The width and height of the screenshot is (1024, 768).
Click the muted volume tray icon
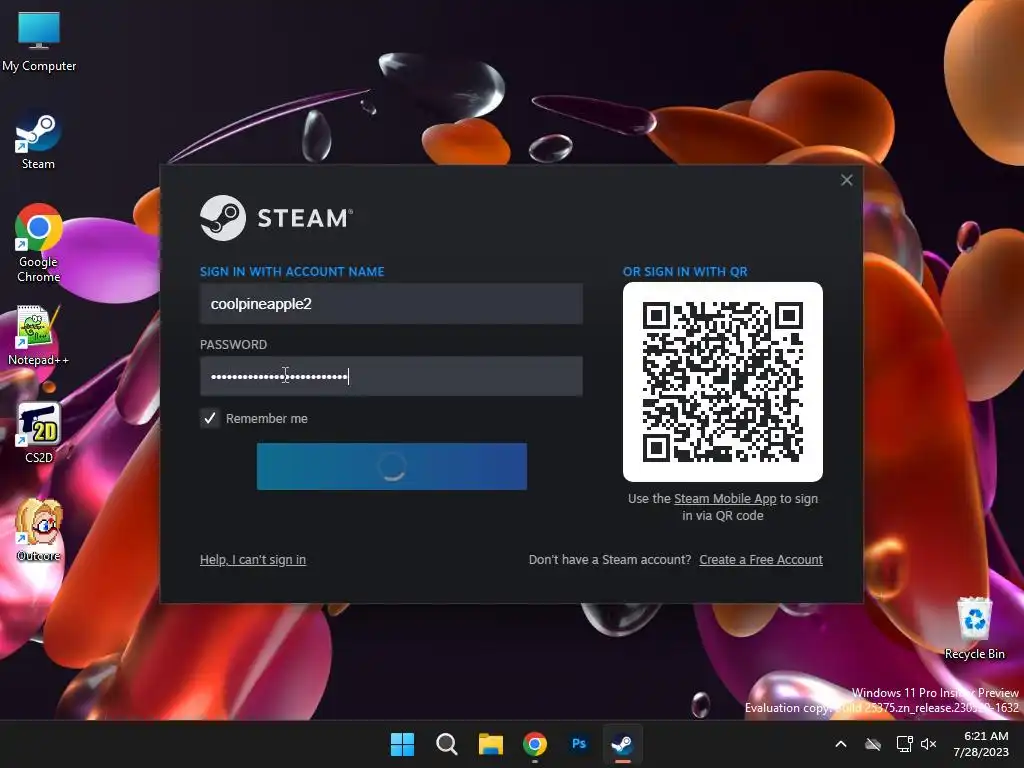pyautogui.click(x=928, y=744)
